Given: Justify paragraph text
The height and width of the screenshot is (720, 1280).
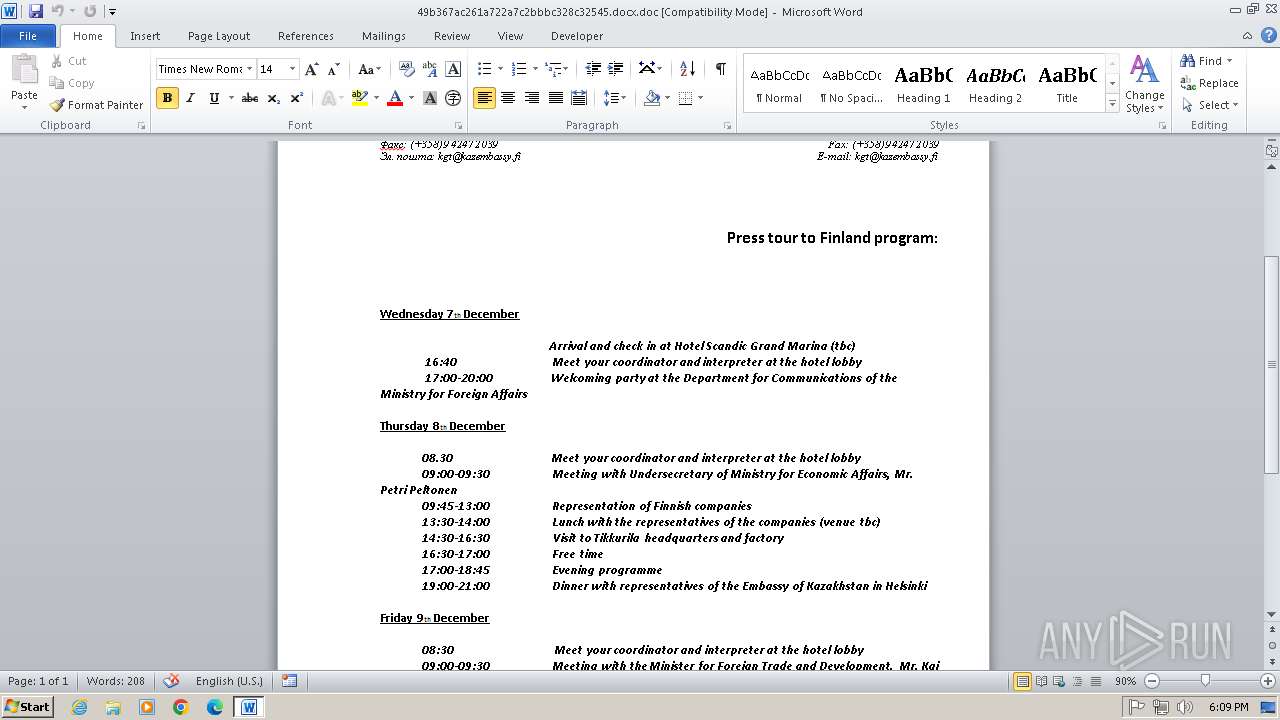Looking at the screenshot, I should click(555, 98).
